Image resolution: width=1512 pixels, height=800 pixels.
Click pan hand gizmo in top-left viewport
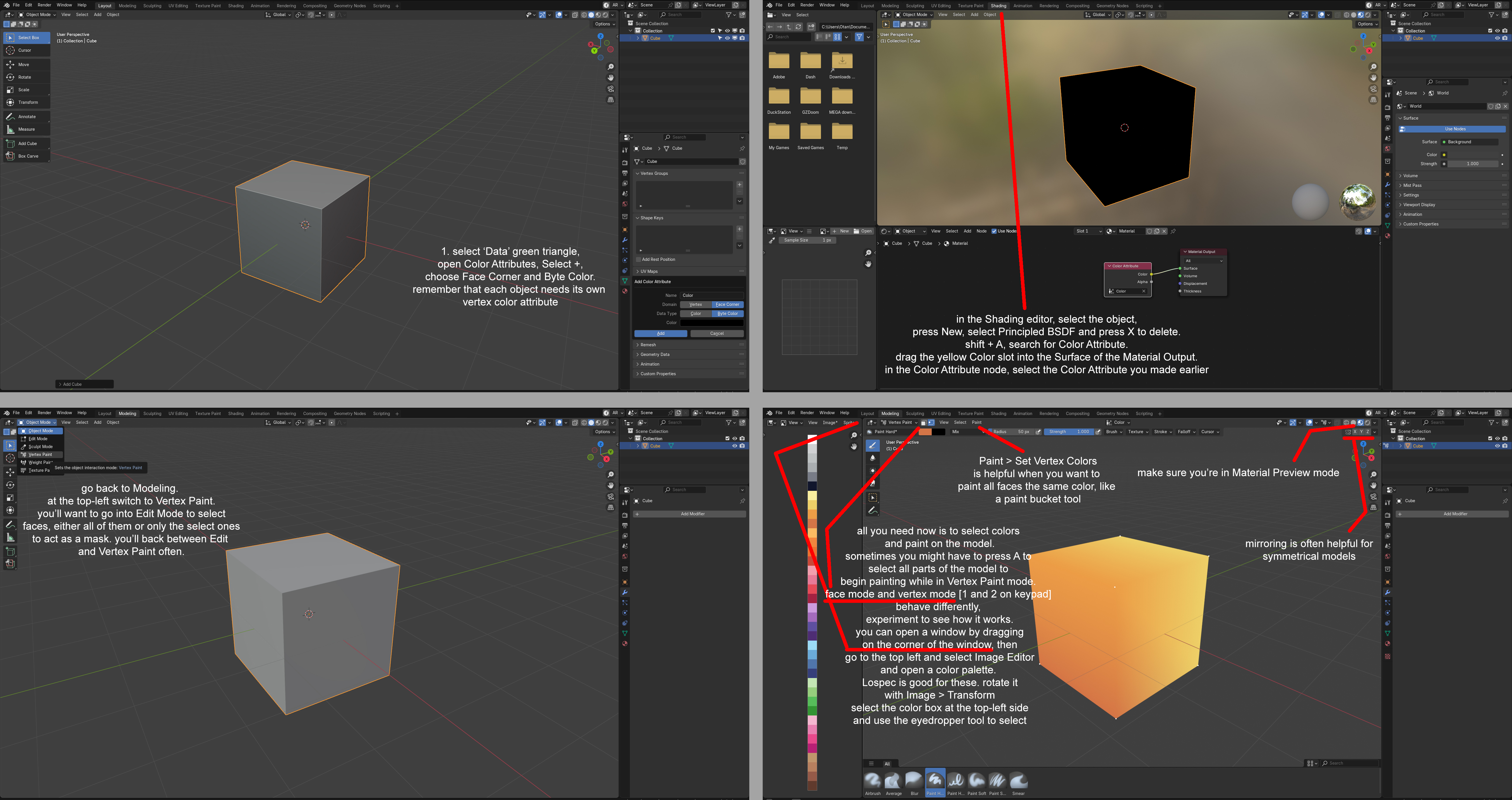click(x=611, y=78)
